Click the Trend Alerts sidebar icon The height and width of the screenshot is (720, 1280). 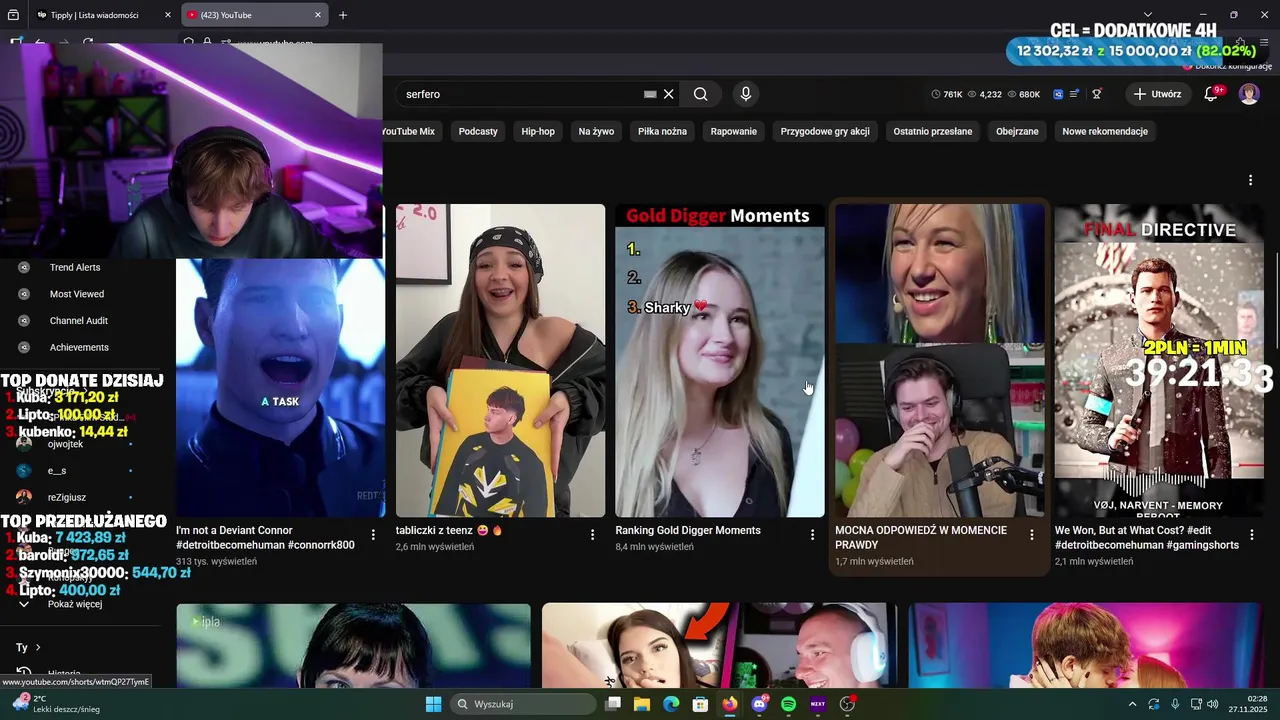click(x=24, y=267)
